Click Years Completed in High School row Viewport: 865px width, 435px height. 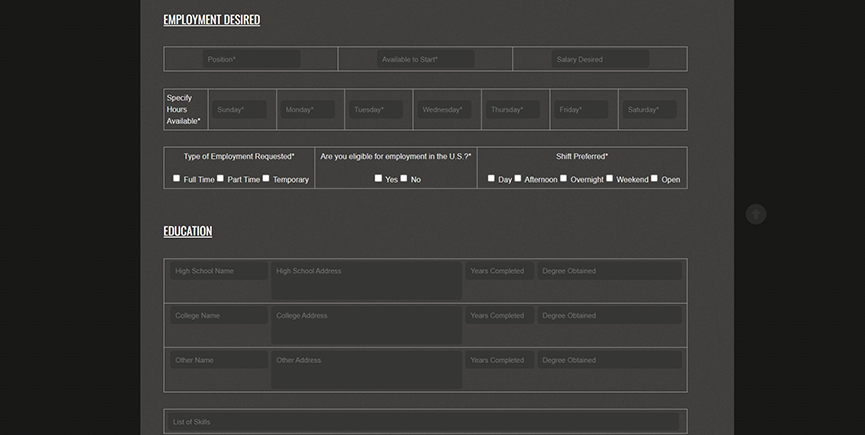pyautogui.click(x=498, y=271)
